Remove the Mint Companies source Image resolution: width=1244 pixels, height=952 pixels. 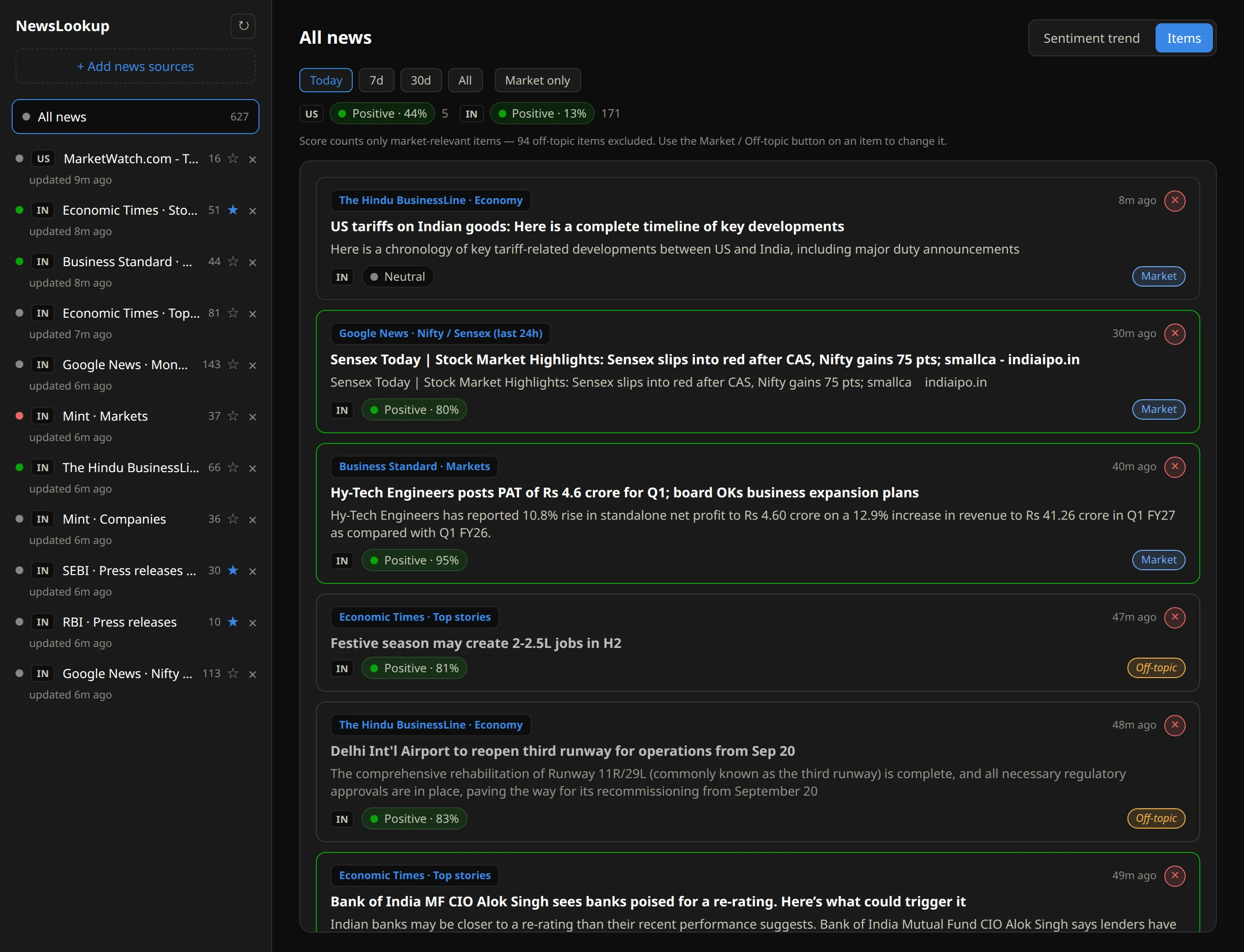coord(253,520)
